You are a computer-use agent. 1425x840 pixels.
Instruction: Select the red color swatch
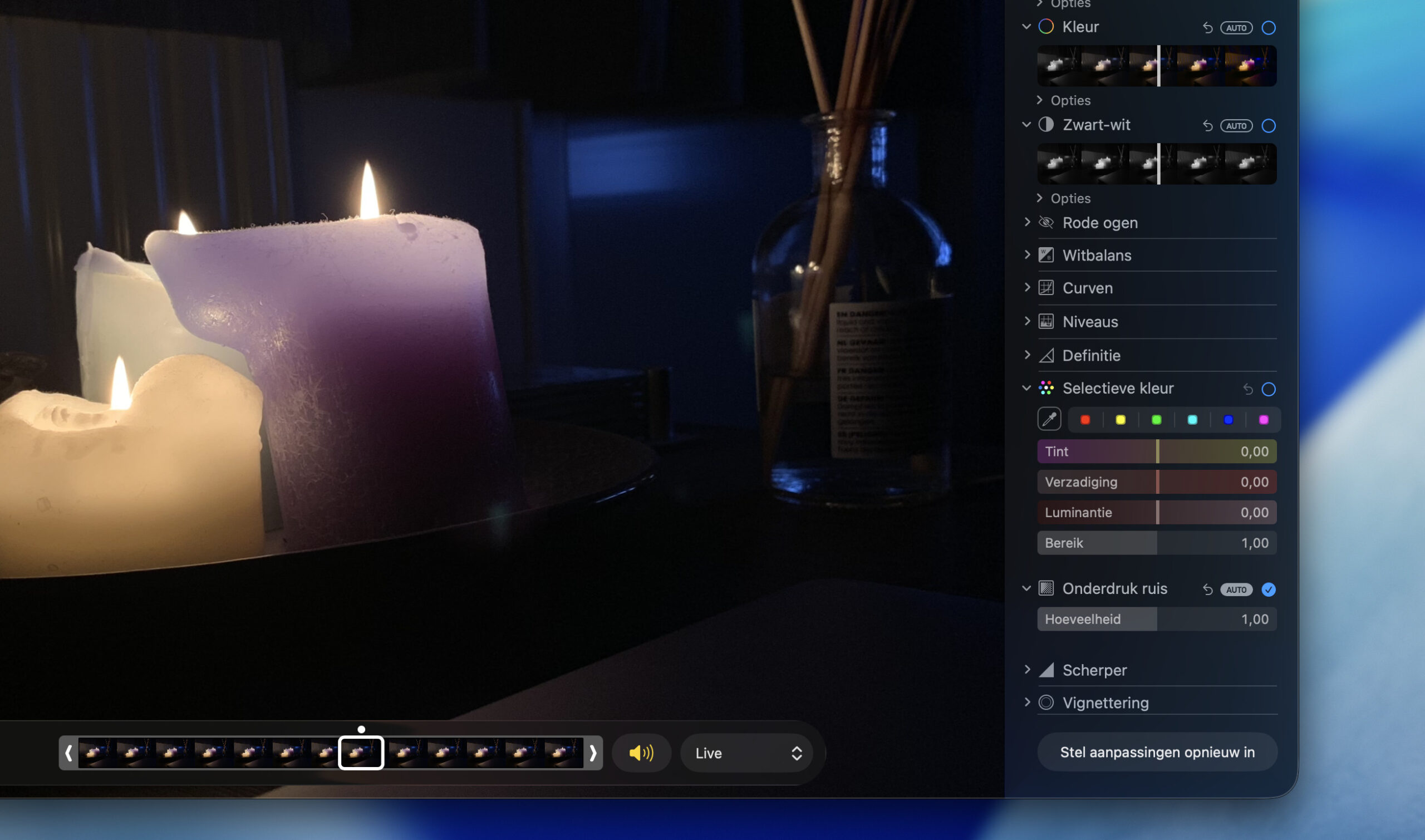point(1085,420)
